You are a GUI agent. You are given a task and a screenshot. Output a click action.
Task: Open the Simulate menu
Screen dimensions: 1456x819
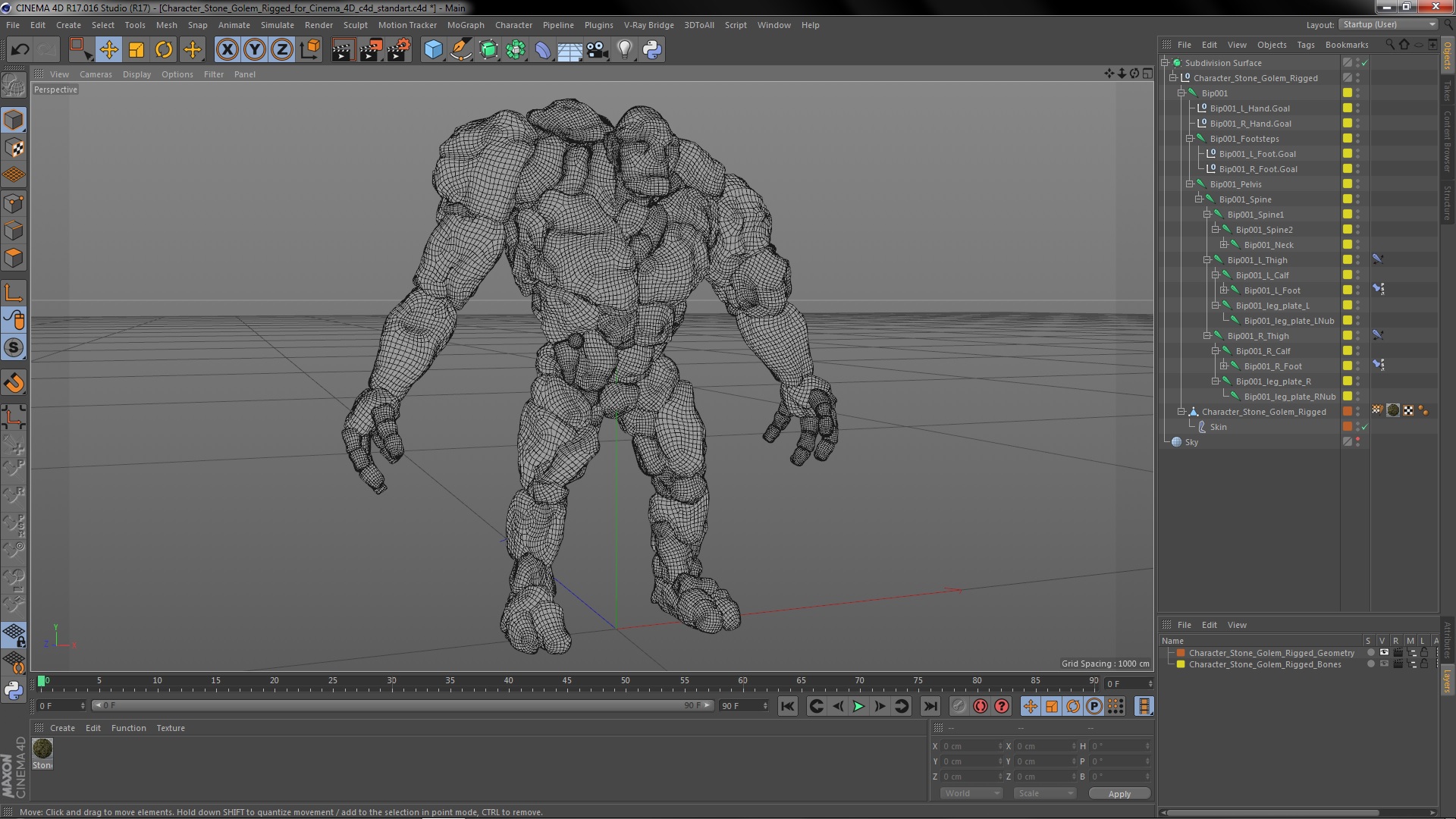pyautogui.click(x=278, y=25)
